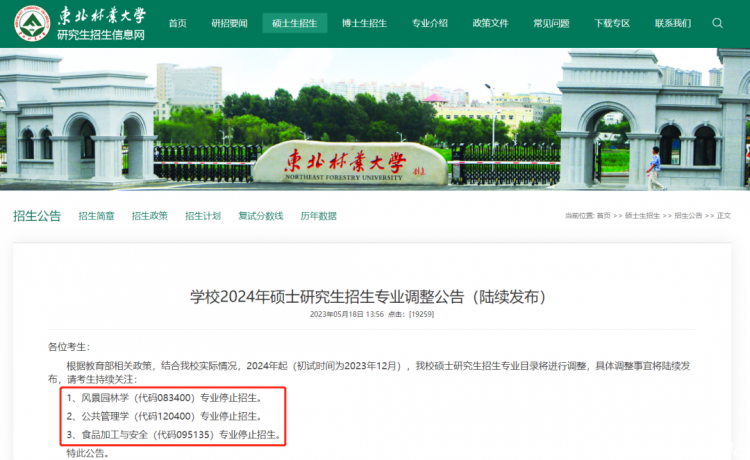Go to 首页 in the top navigation
The width and height of the screenshot is (750, 460).
click(x=178, y=23)
